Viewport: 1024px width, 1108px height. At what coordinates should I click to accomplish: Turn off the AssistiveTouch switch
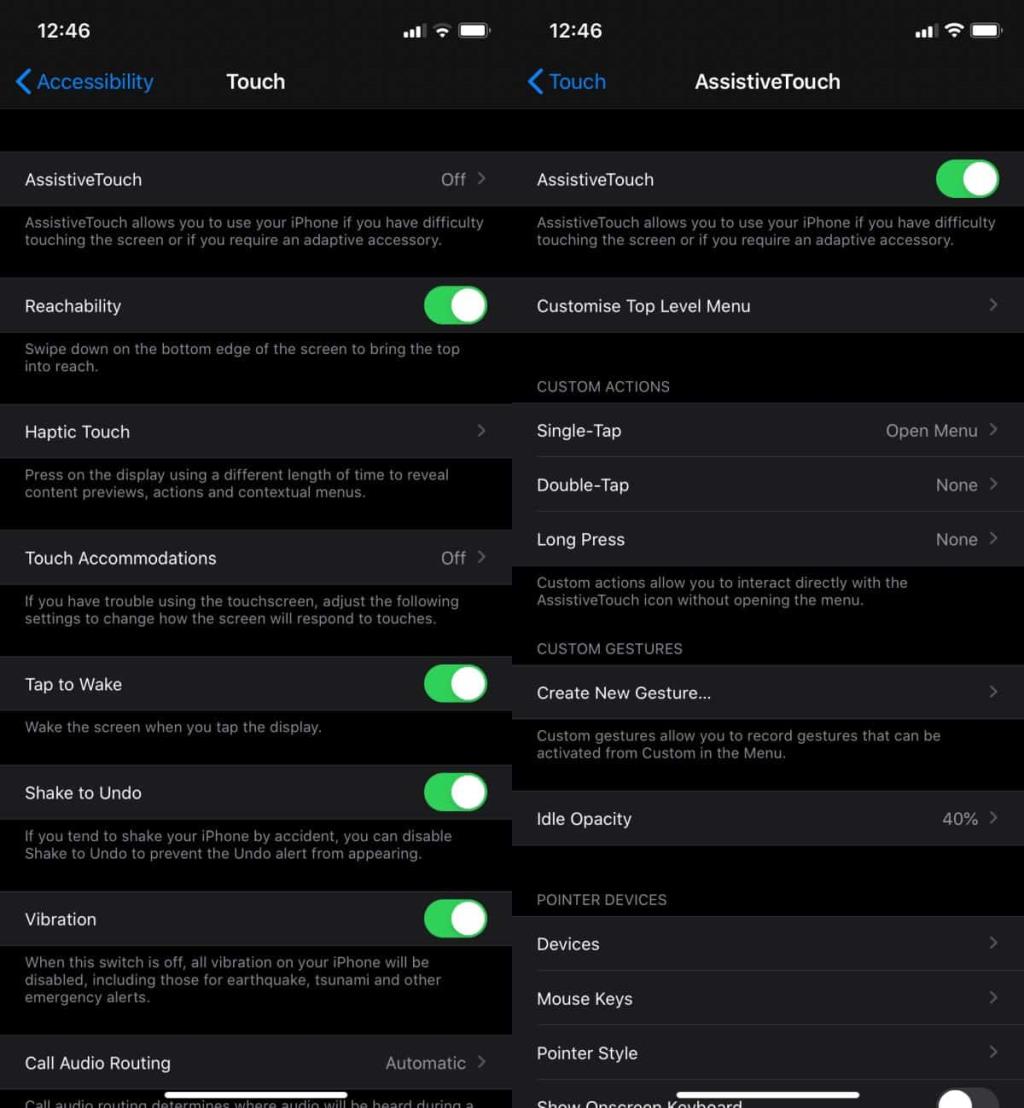(x=967, y=179)
